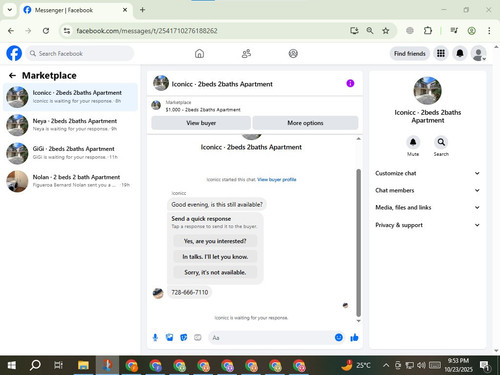Open the GiGi conversation in the list
The image size is (500, 375).
(x=70, y=153)
